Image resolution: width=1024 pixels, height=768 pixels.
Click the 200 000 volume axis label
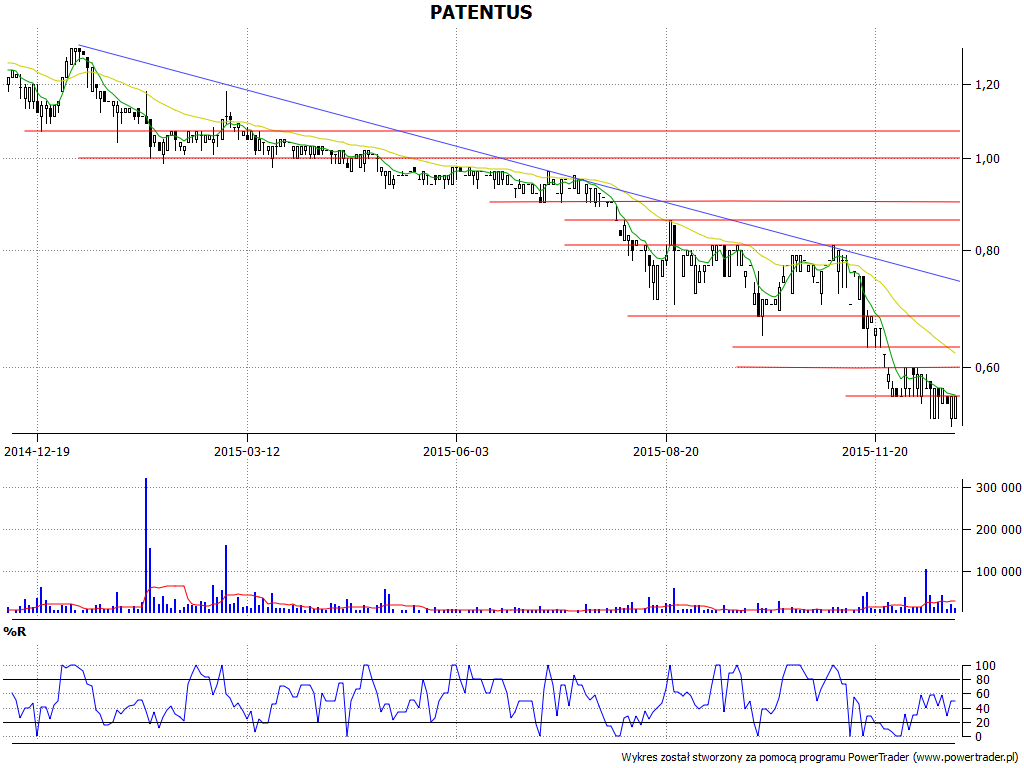(998, 530)
